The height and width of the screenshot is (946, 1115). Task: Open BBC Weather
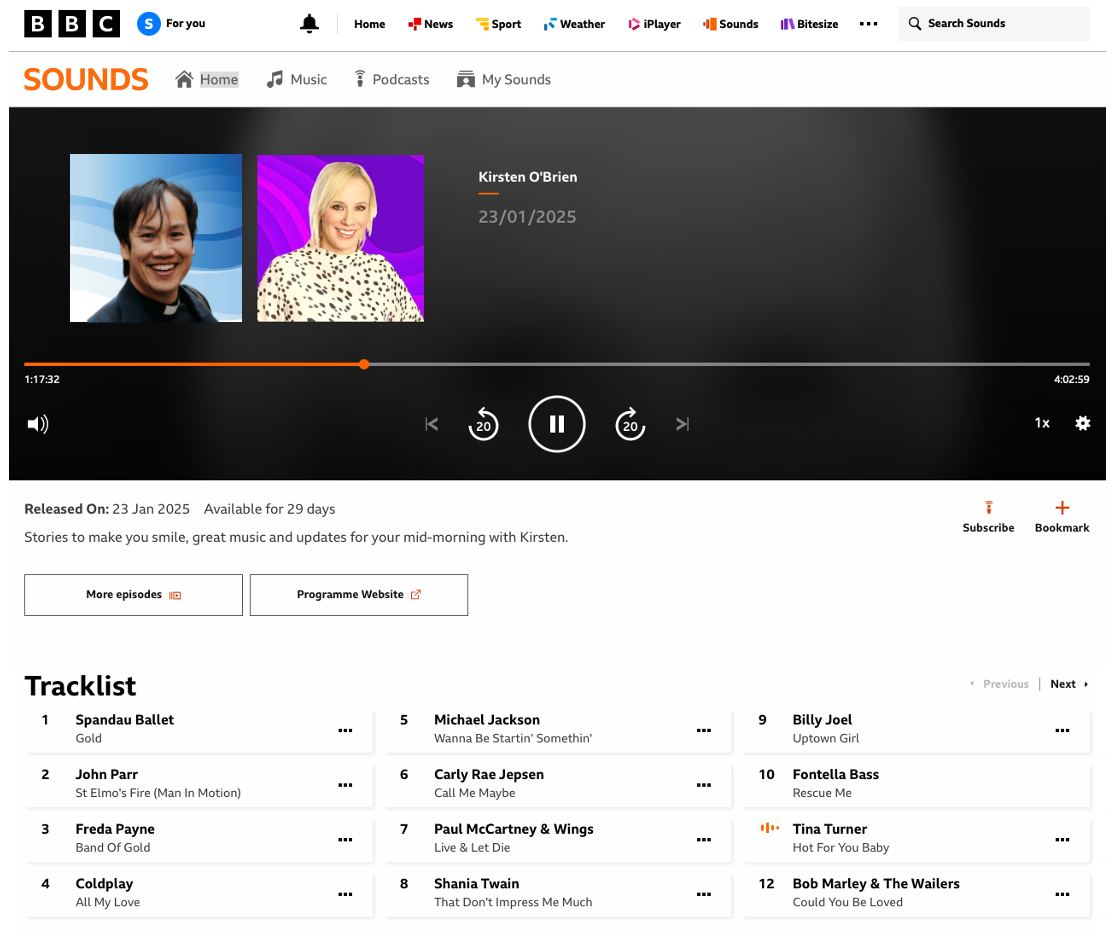point(574,23)
